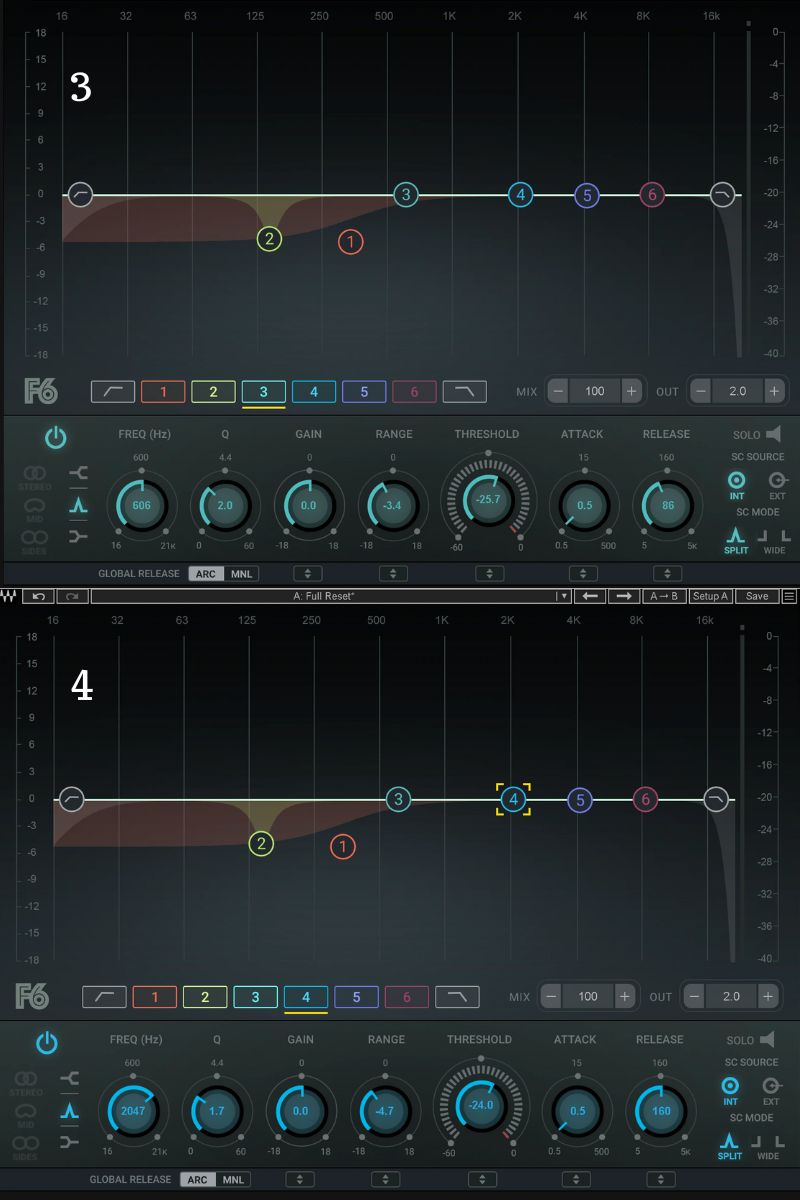Click the redo arrow in the preset toolbar
The height and width of the screenshot is (1200, 800).
(72, 596)
